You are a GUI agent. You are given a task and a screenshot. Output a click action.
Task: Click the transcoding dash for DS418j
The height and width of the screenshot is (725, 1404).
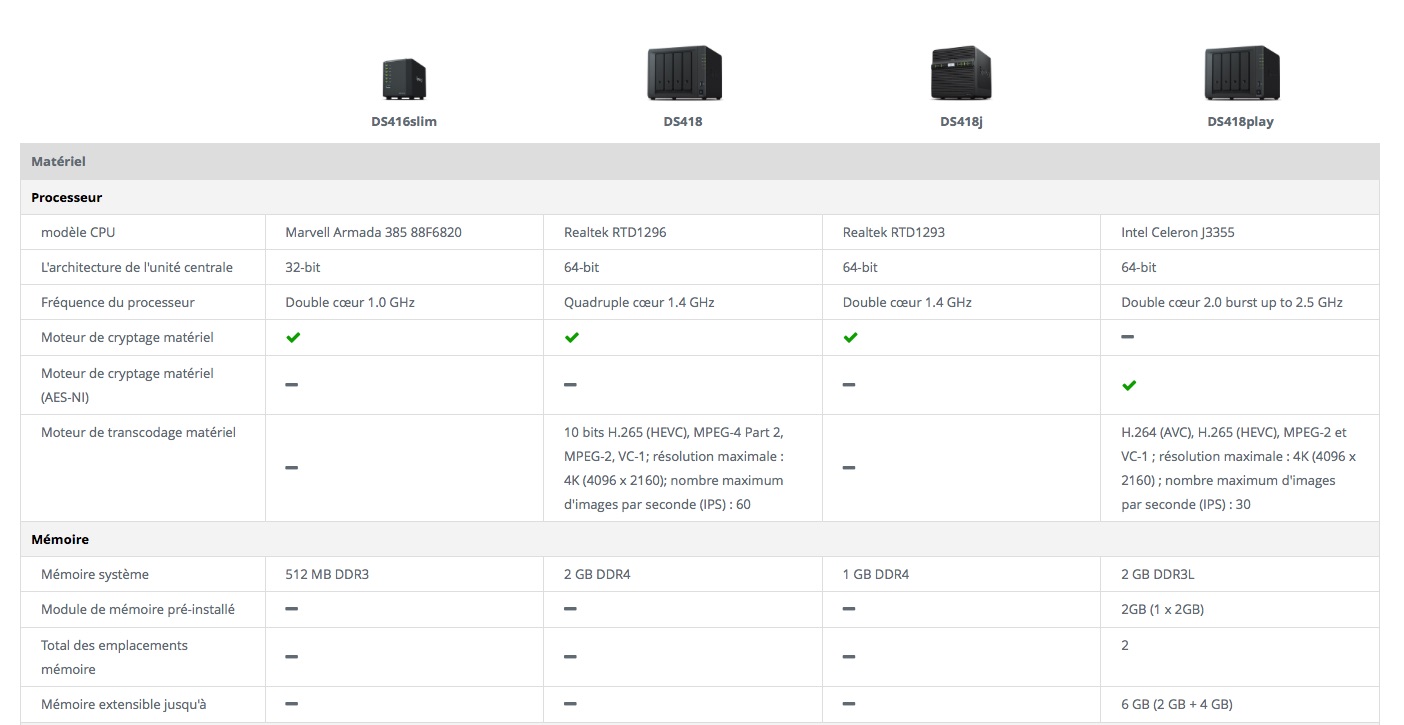[849, 468]
